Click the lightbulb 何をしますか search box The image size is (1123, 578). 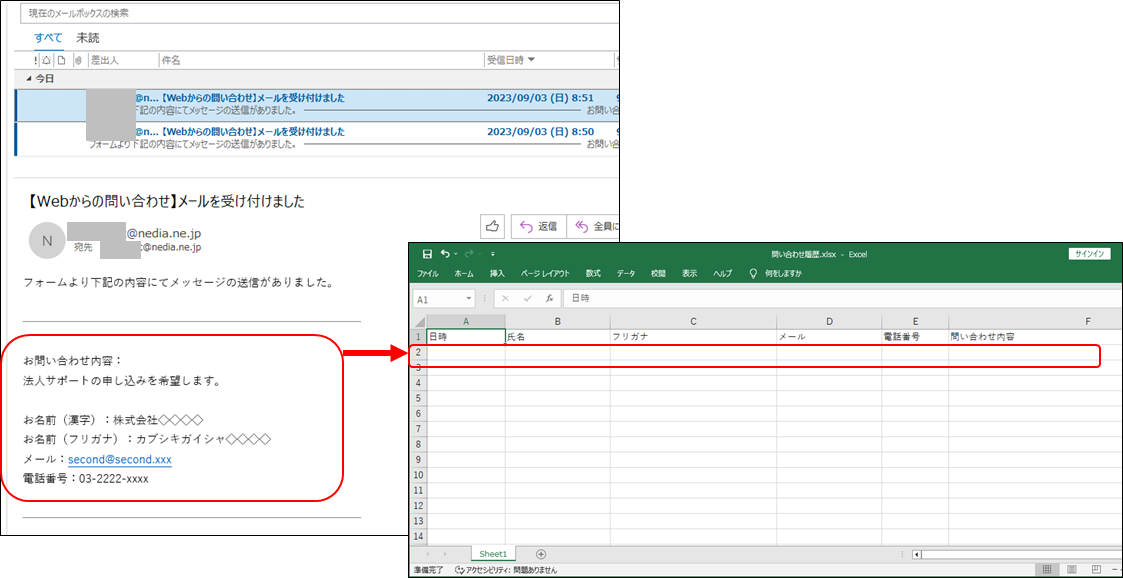point(776,274)
